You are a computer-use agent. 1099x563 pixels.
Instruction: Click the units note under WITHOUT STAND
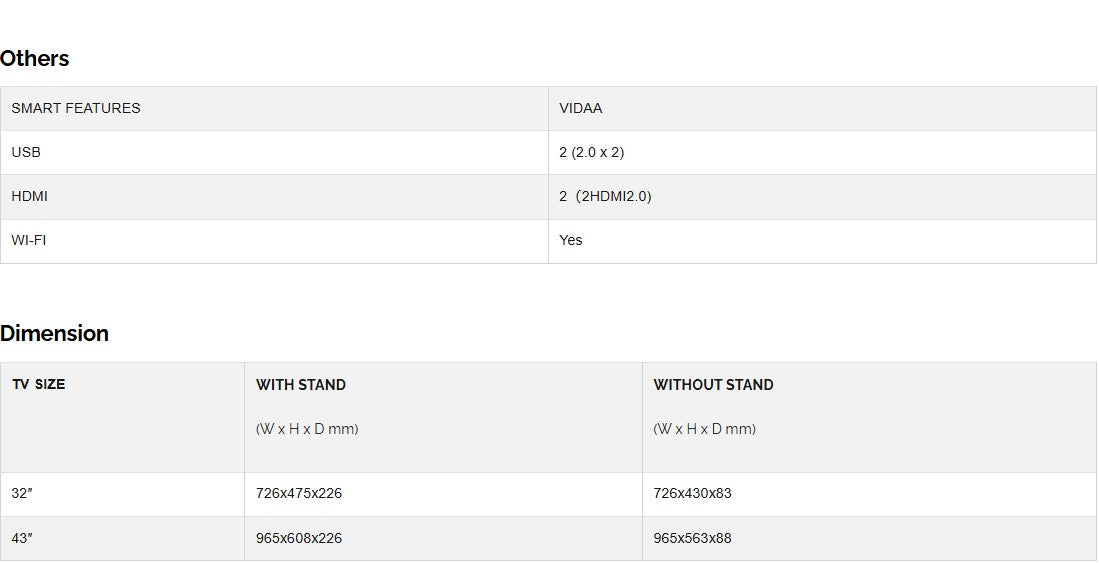(704, 429)
